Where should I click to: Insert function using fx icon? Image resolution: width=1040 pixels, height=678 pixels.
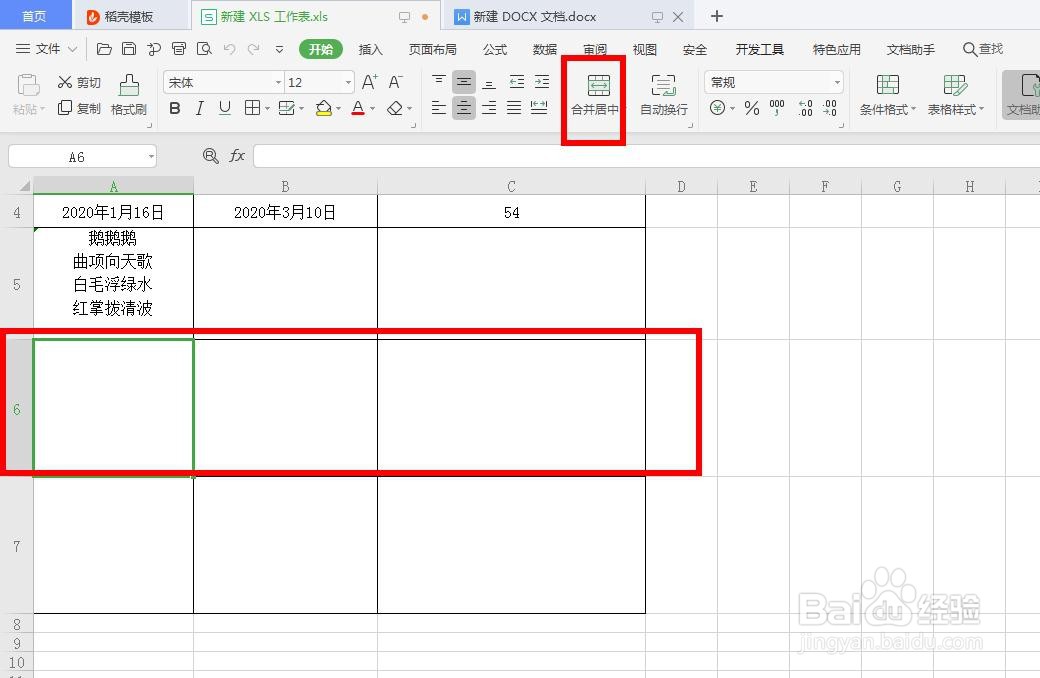click(237, 156)
